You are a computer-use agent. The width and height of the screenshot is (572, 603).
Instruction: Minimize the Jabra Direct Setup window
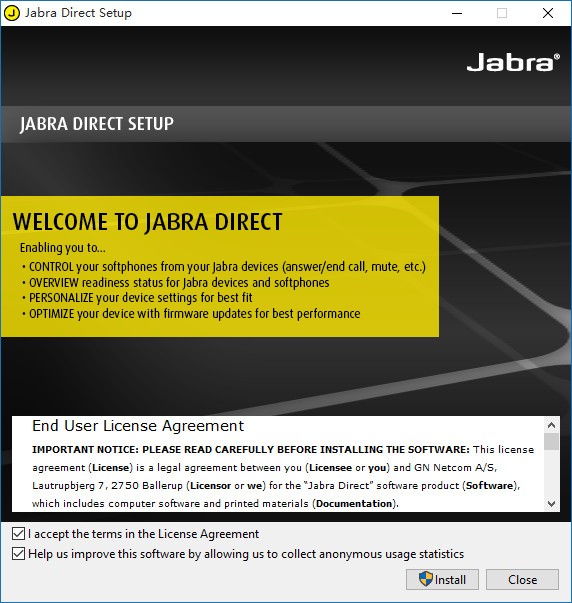coord(457,13)
